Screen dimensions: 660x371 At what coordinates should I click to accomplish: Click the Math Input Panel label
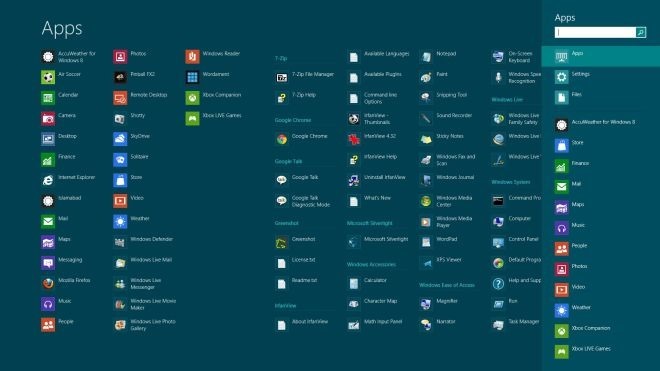(x=383, y=322)
